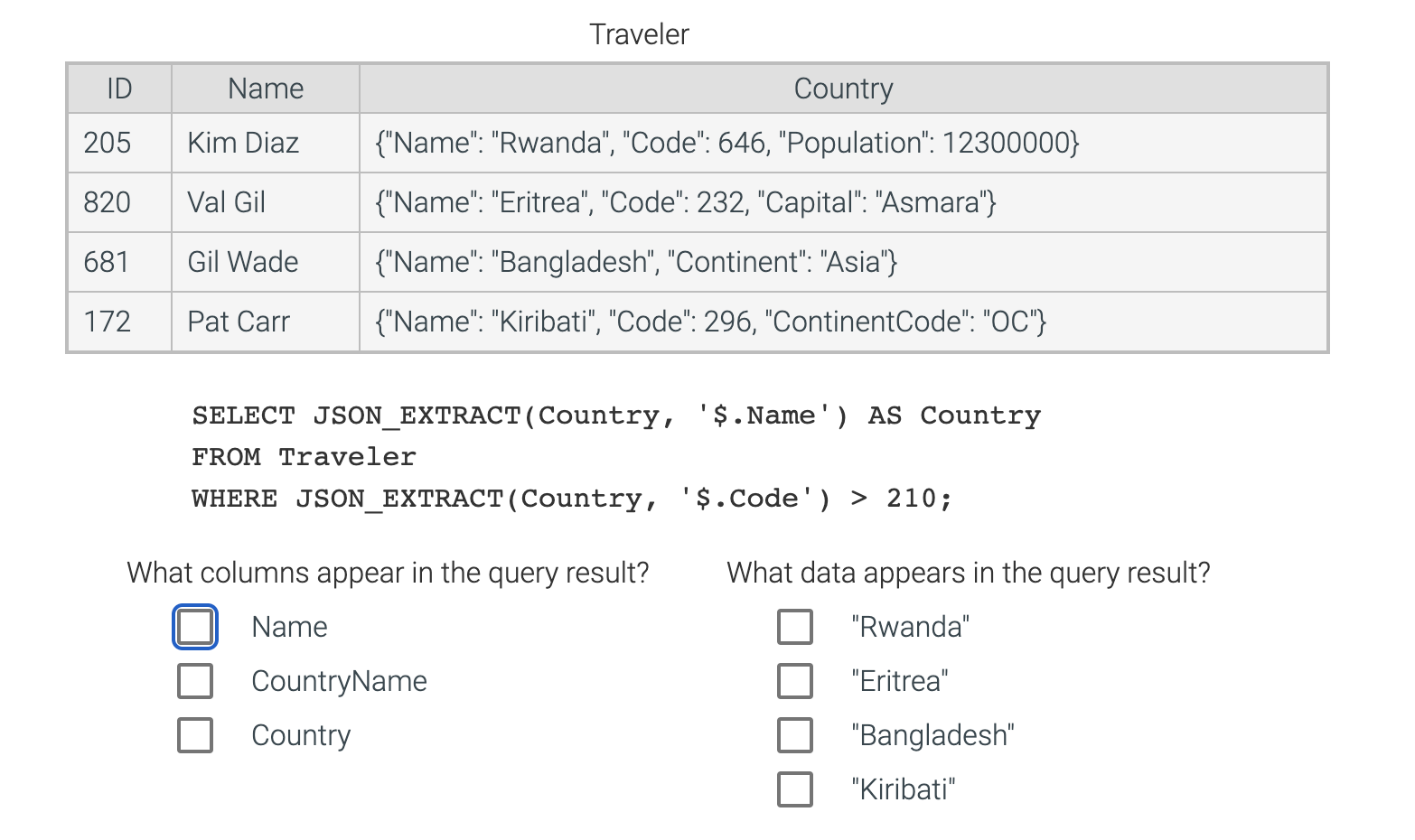Viewport: 1415px width, 840px height.
Task: Select the Country option label text
Action: pyautogui.click(x=301, y=735)
